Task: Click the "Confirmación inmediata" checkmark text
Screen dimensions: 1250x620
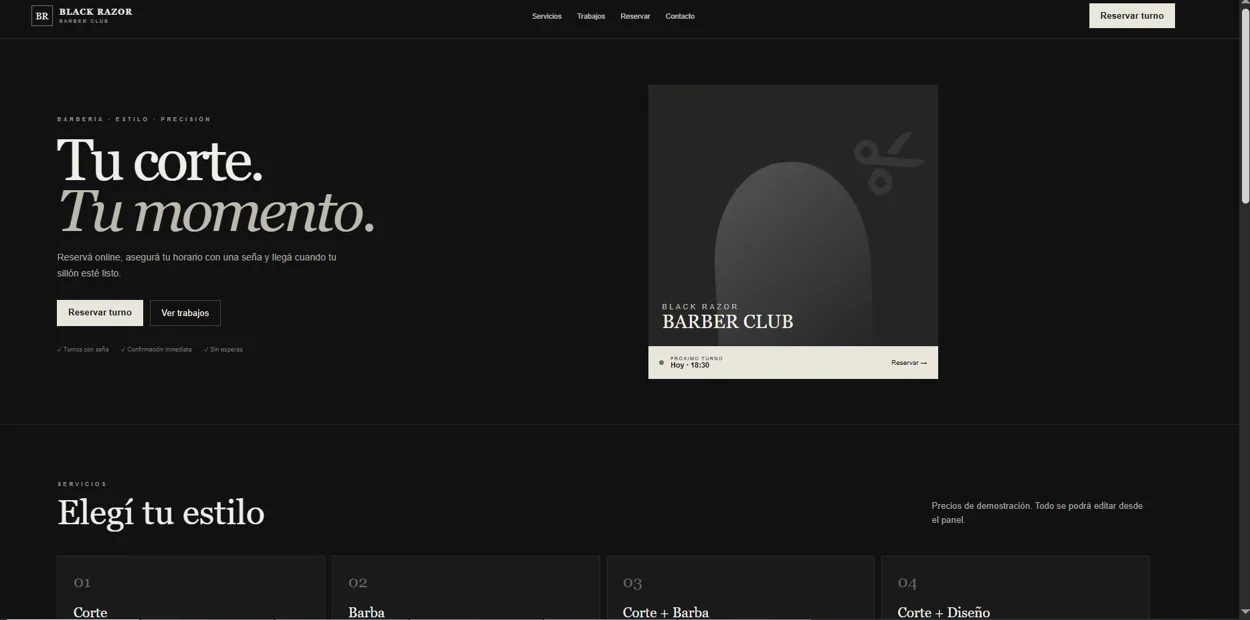Action: [156, 350]
